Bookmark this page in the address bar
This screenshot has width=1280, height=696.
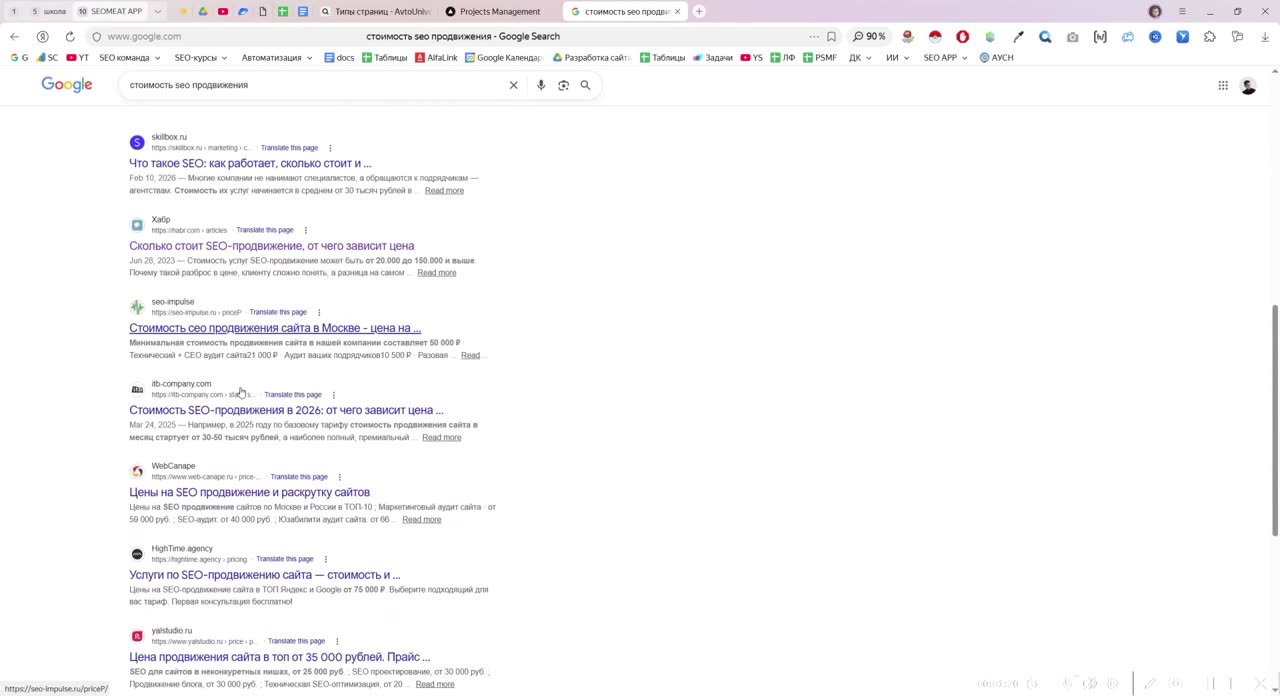[x=831, y=36]
